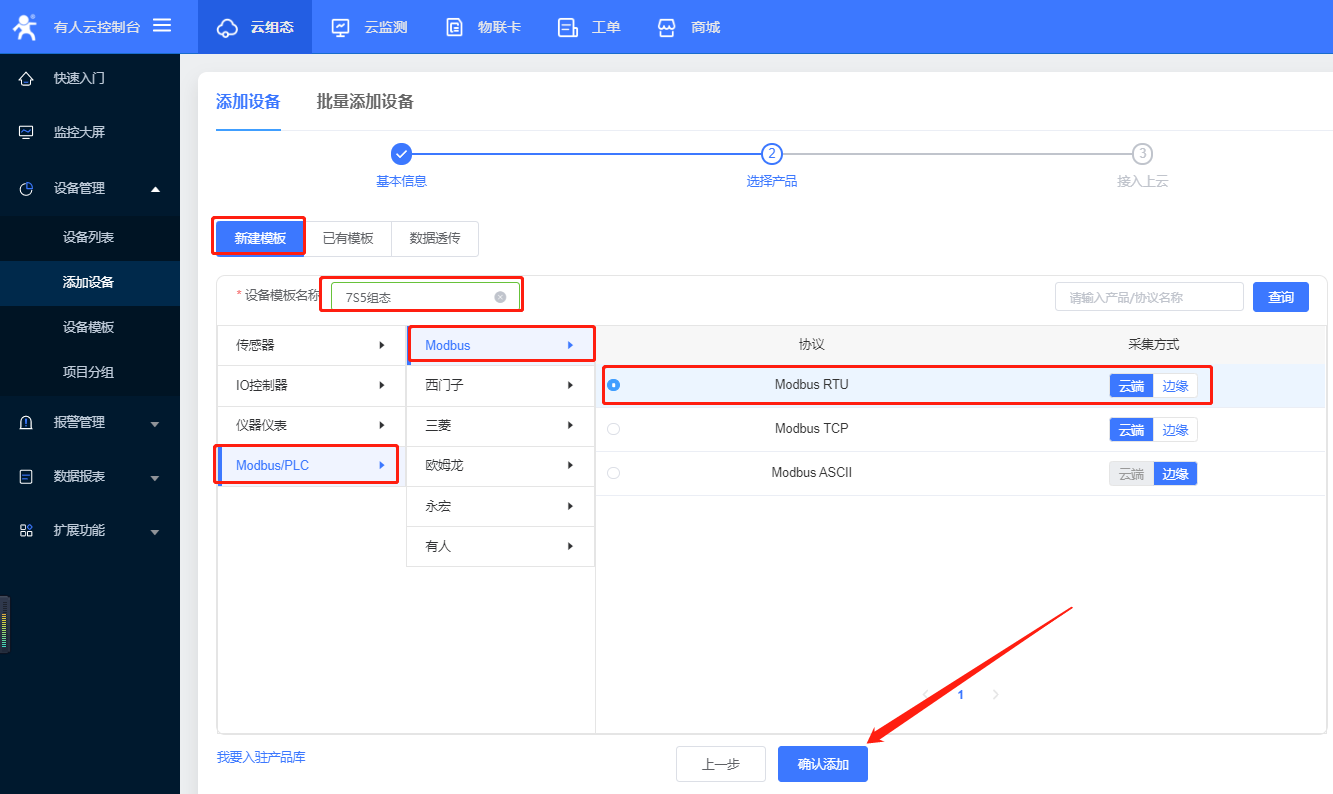
Task: Select the Modbus ASCII radio button
Action: pyautogui.click(x=613, y=473)
